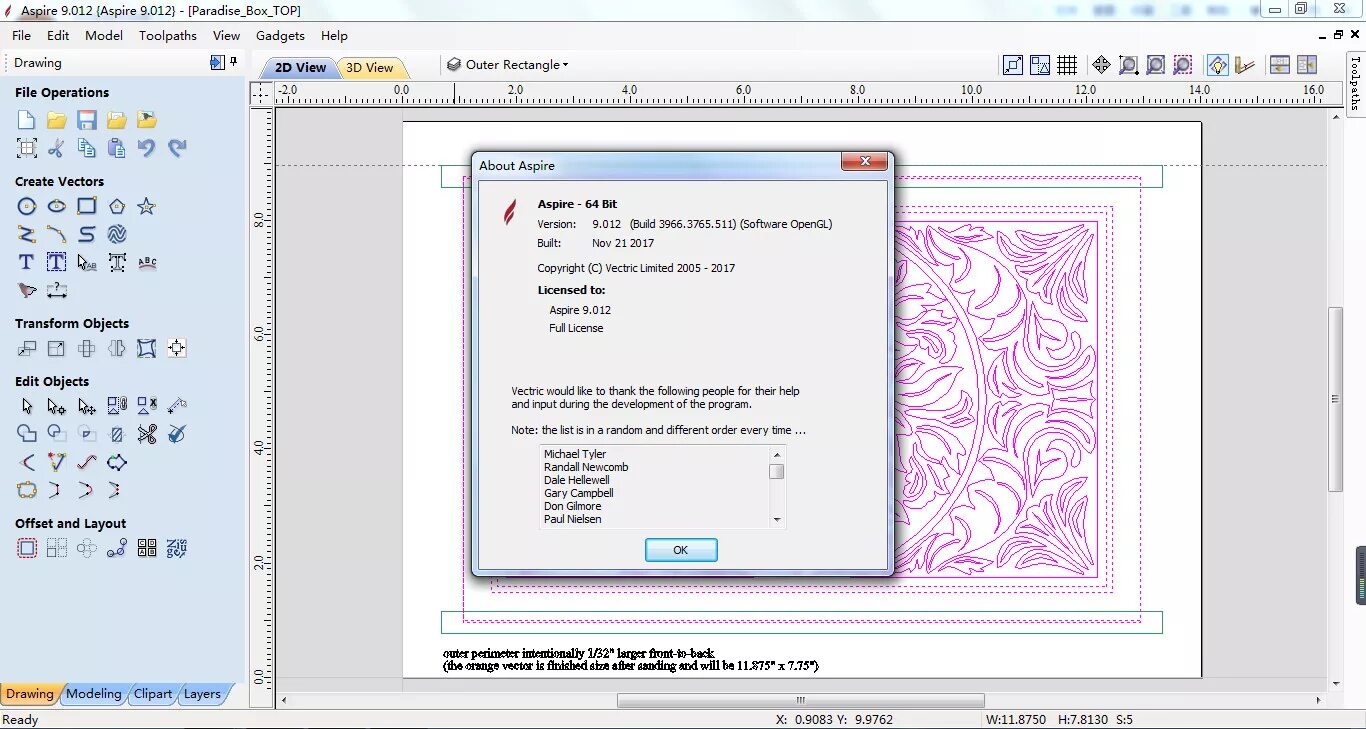Select Michael Tyler in the credits list
1366x729 pixels.
pyautogui.click(x=575, y=454)
